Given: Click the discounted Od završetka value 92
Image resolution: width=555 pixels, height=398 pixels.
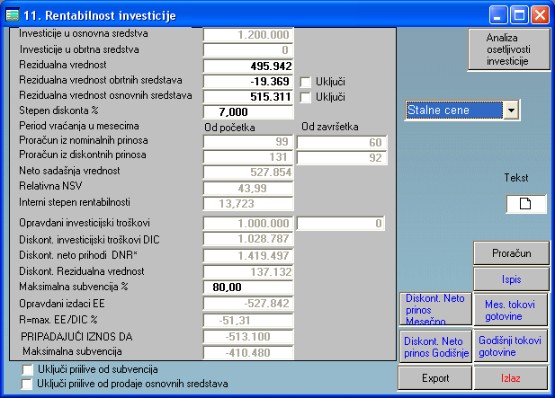Looking at the screenshot, I should pyautogui.click(x=342, y=158).
